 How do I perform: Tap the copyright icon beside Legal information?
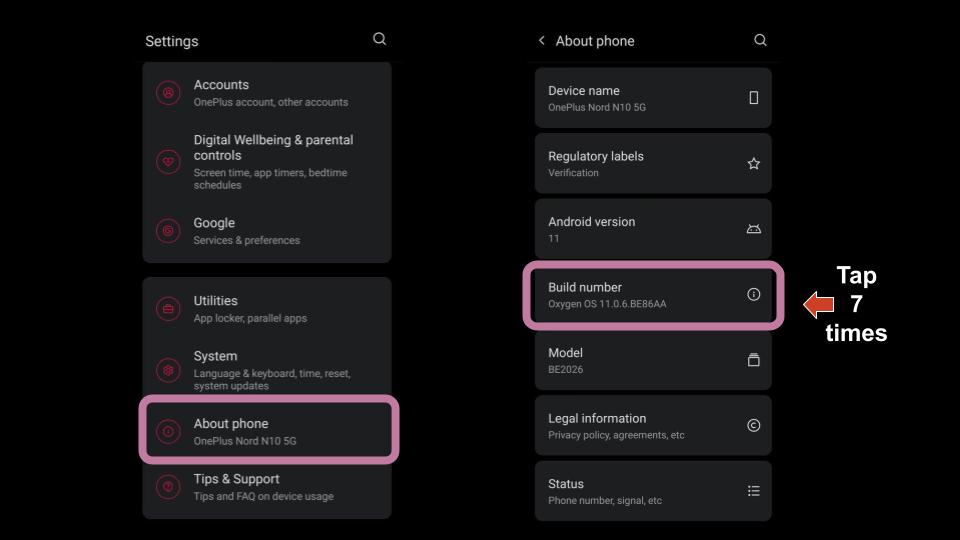coord(754,426)
